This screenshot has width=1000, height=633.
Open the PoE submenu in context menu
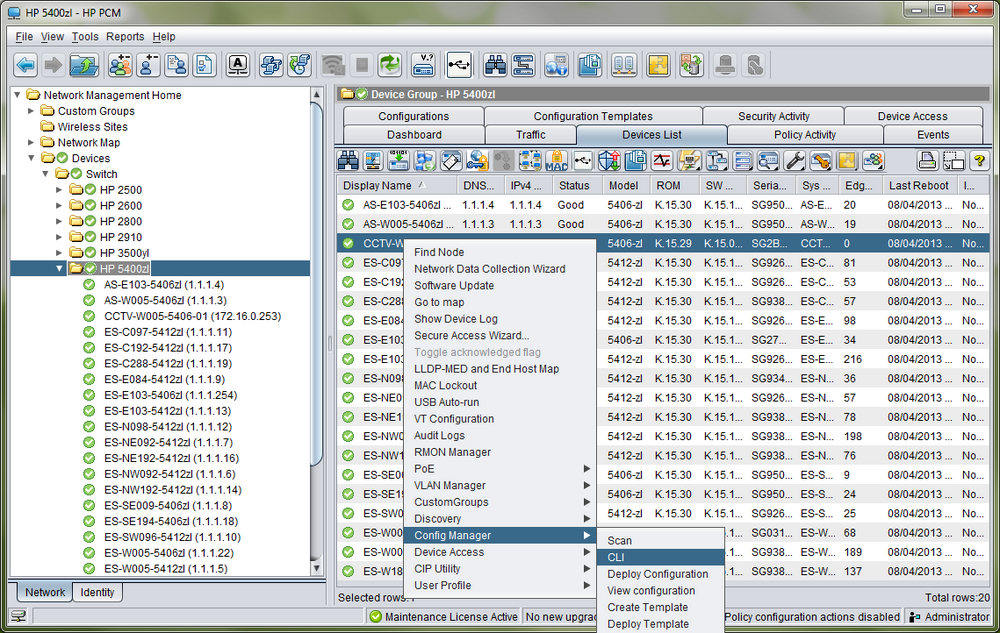click(501, 469)
